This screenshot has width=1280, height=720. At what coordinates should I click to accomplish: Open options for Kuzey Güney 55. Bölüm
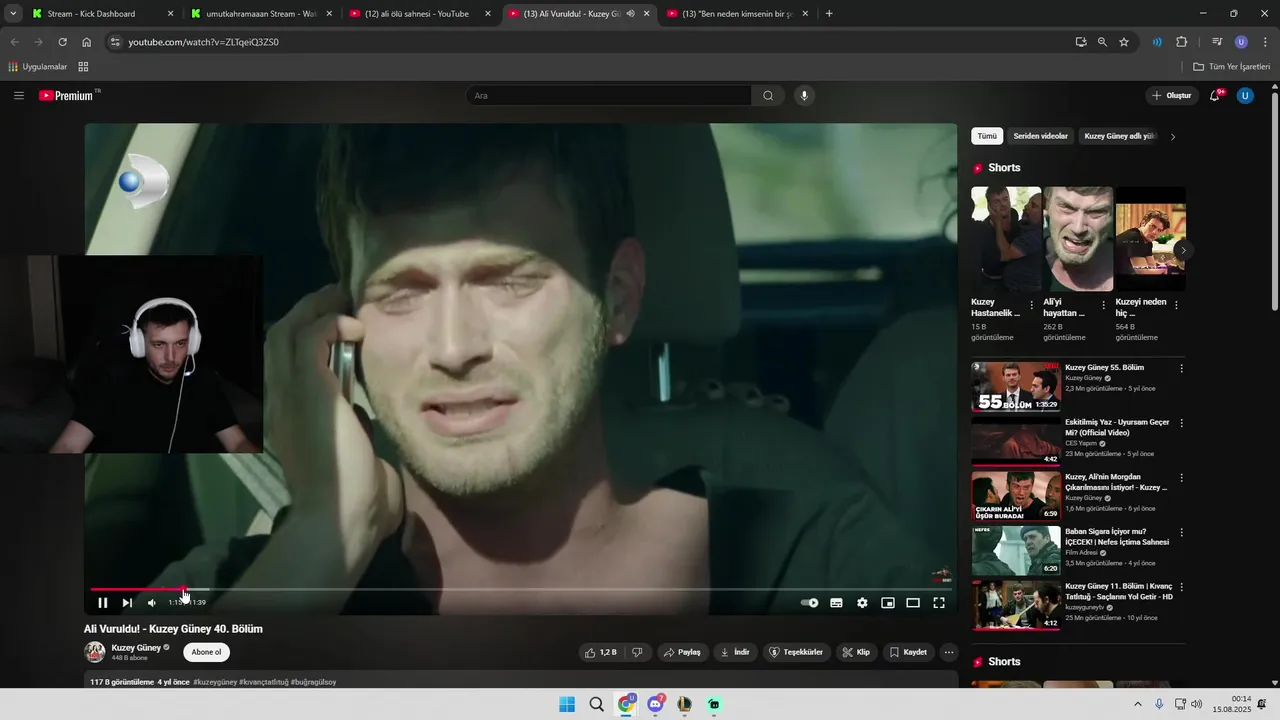pyautogui.click(x=1181, y=369)
